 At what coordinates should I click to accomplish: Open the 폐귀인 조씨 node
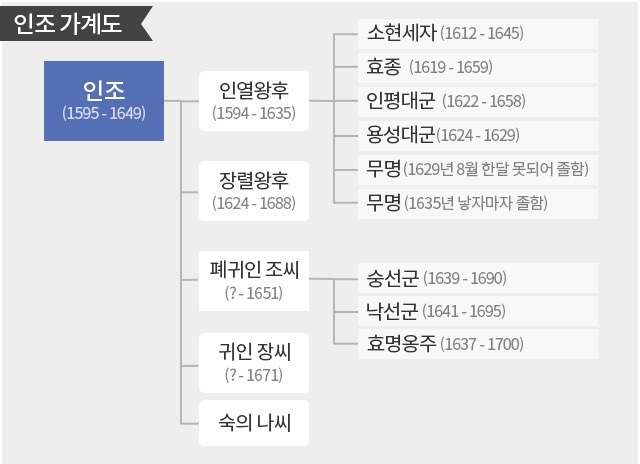[254, 281]
